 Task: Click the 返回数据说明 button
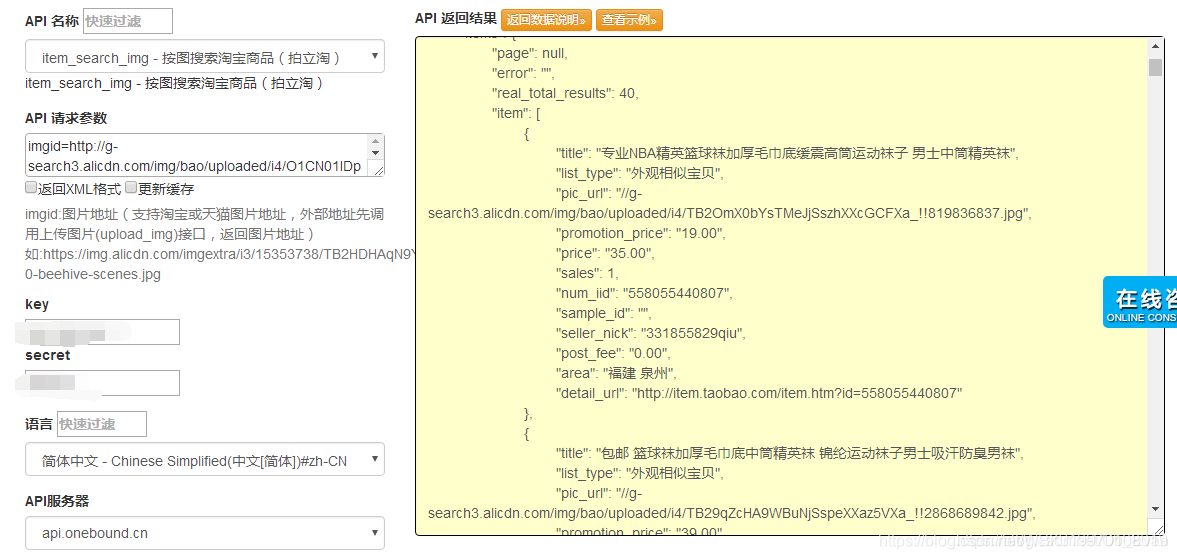[x=546, y=20]
